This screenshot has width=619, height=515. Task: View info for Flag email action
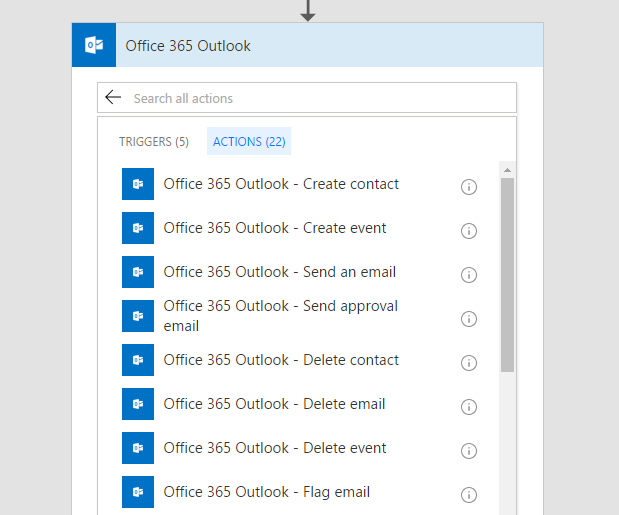tap(468, 495)
